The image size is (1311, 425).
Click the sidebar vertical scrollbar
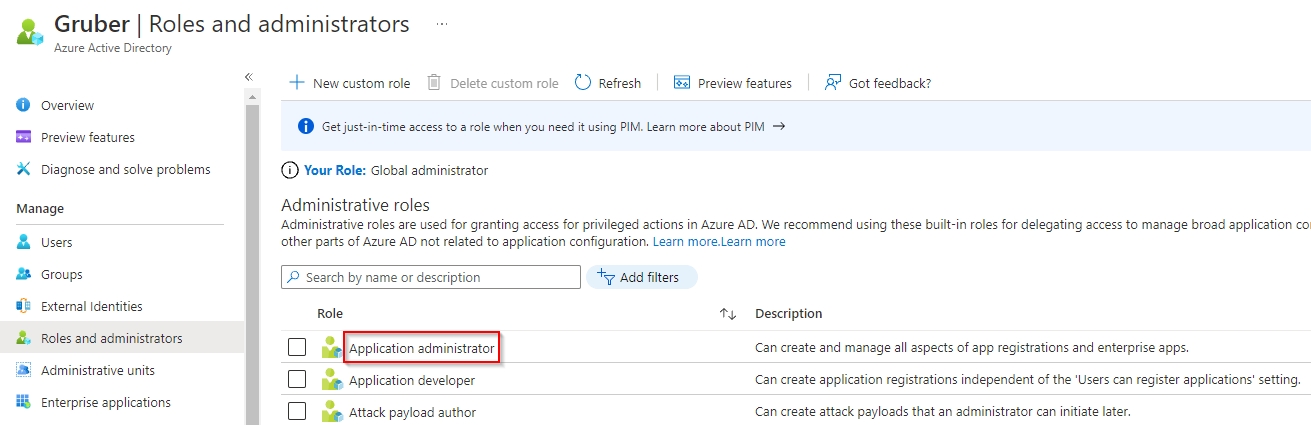[252, 250]
